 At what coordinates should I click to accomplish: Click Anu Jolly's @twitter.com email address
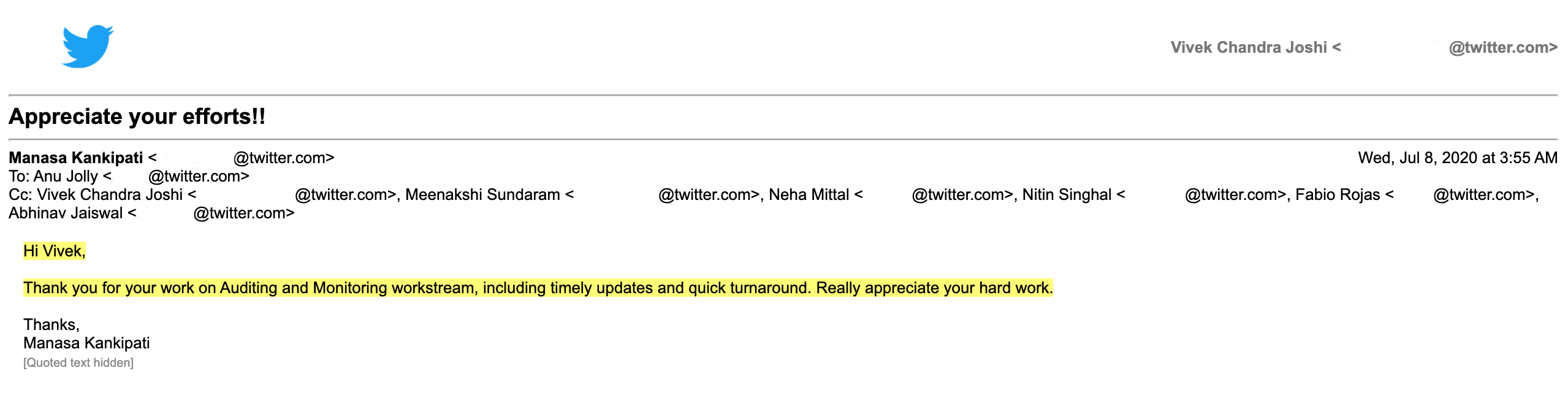(199, 176)
